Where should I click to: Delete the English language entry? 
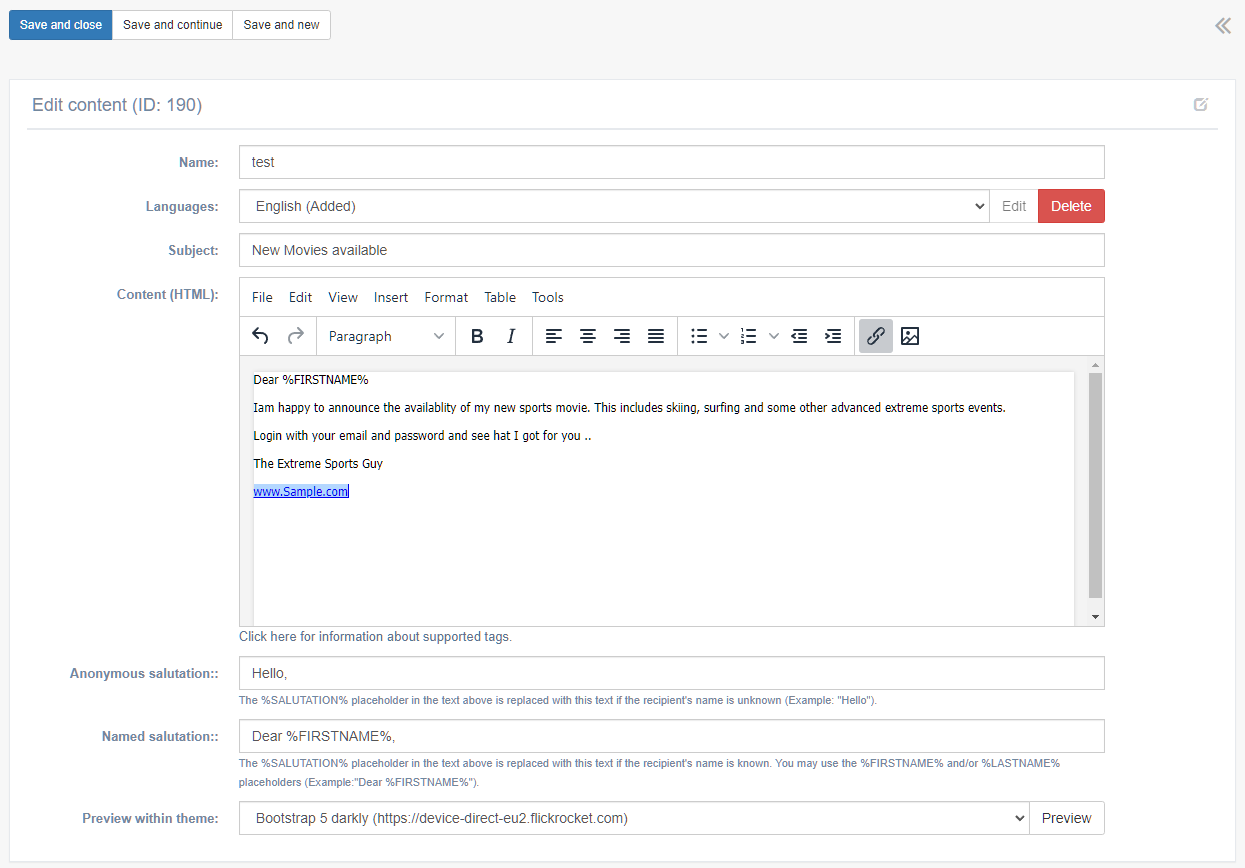1071,206
